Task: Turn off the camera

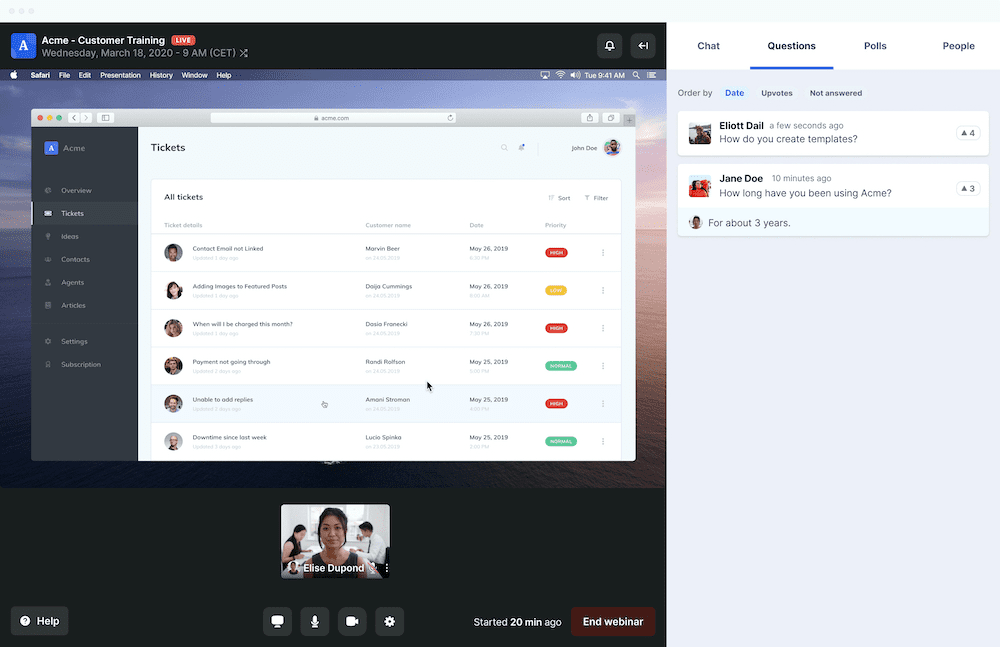Action: click(x=352, y=621)
